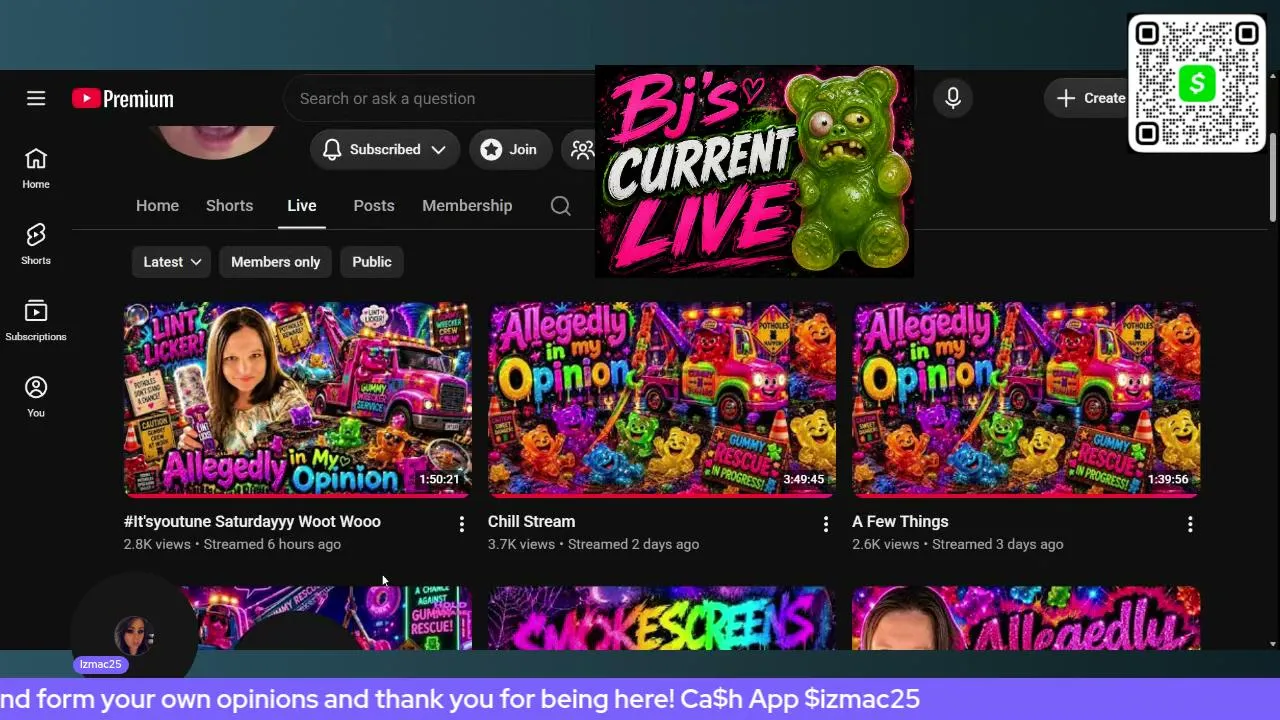Screen dimensions: 1280x720
Task: Open options menu for A Few Things
Action: (x=1190, y=524)
